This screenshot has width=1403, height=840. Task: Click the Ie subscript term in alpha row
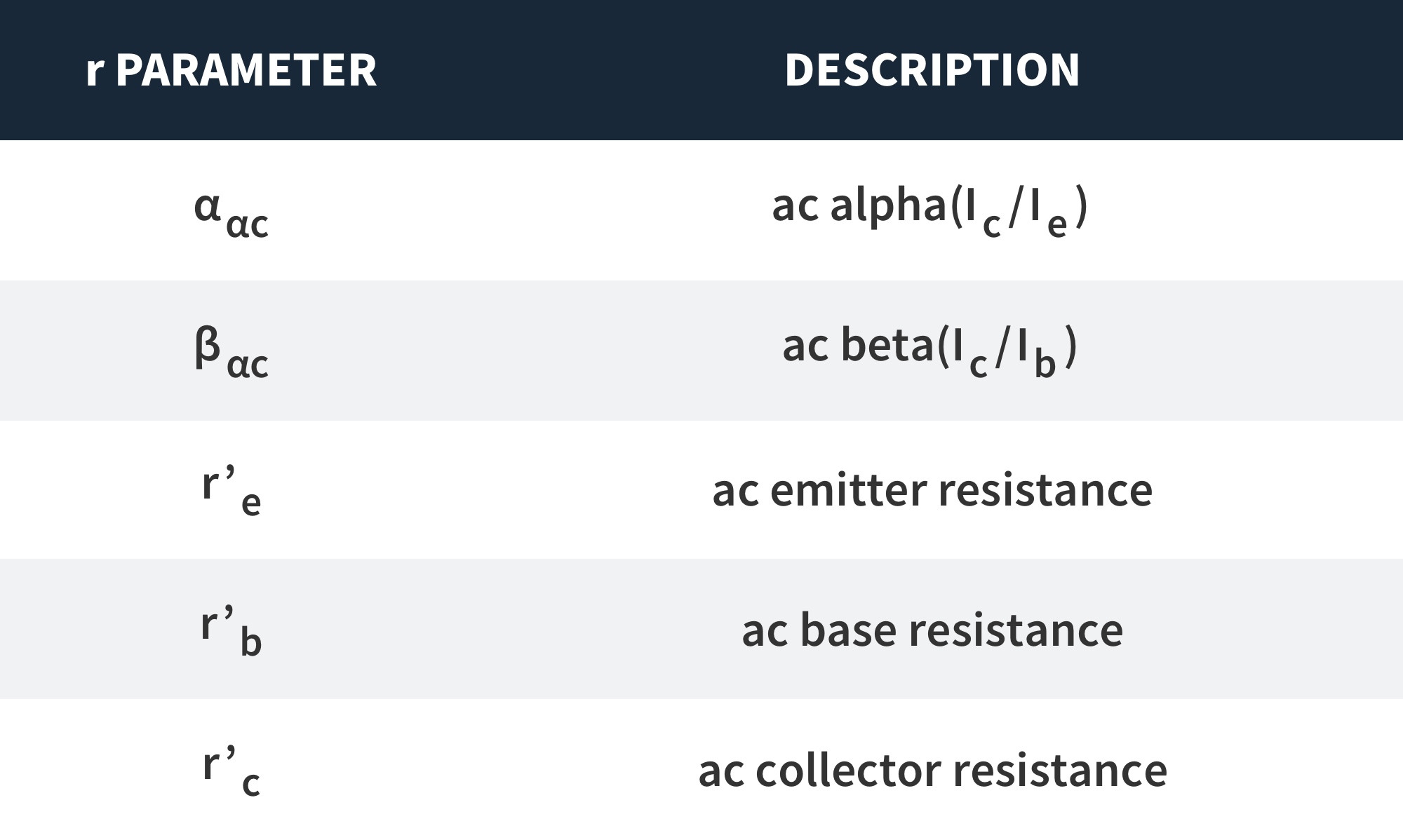pos(1049,213)
